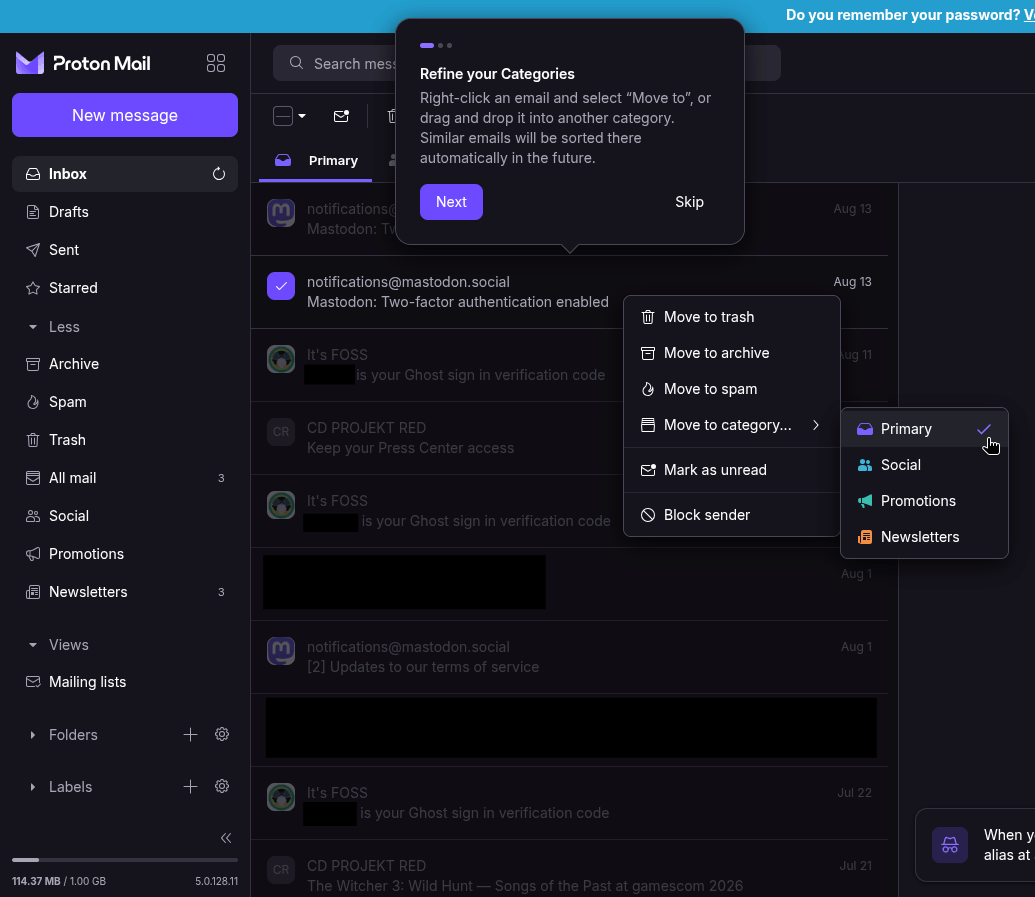Pick Social category in submenu
Viewport: 1035px width, 897px height.
coord(924,465)
